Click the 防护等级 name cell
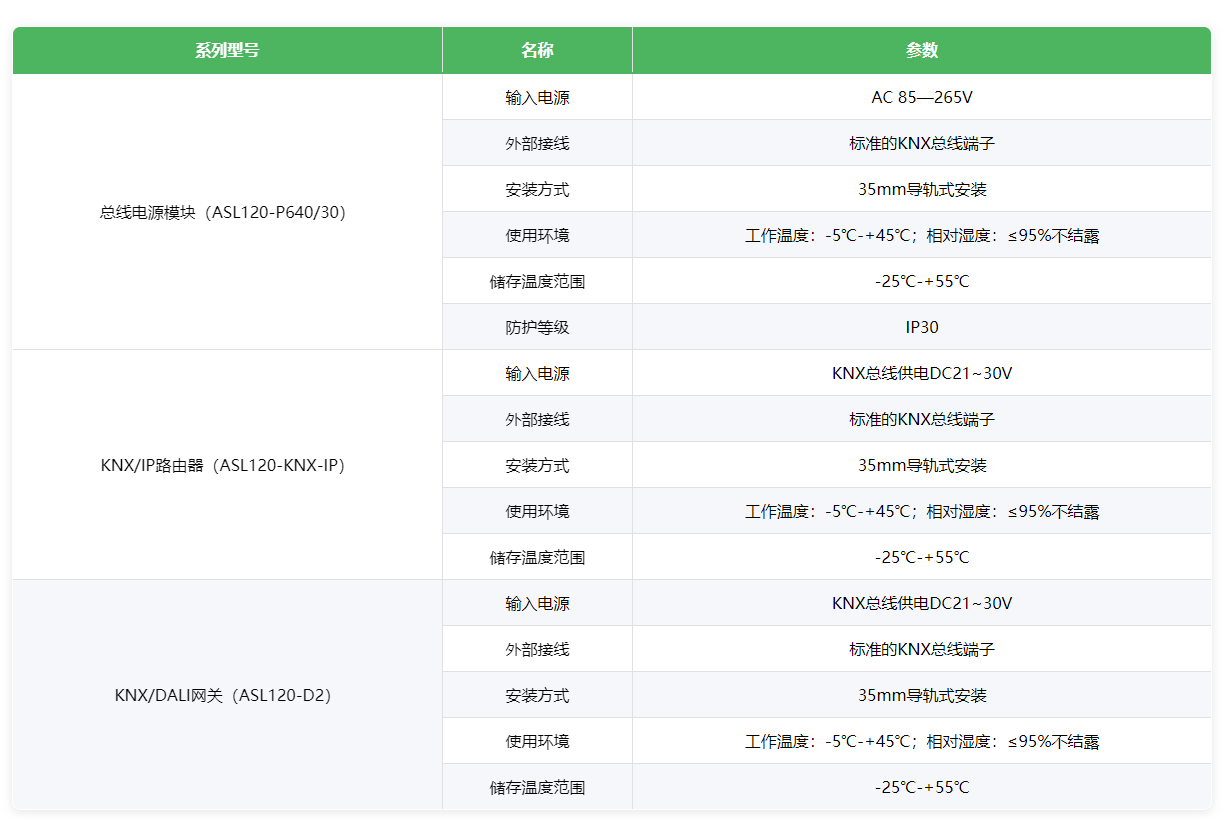The height and width of the screenshot is (819, 1223). [x=537, y=327]
